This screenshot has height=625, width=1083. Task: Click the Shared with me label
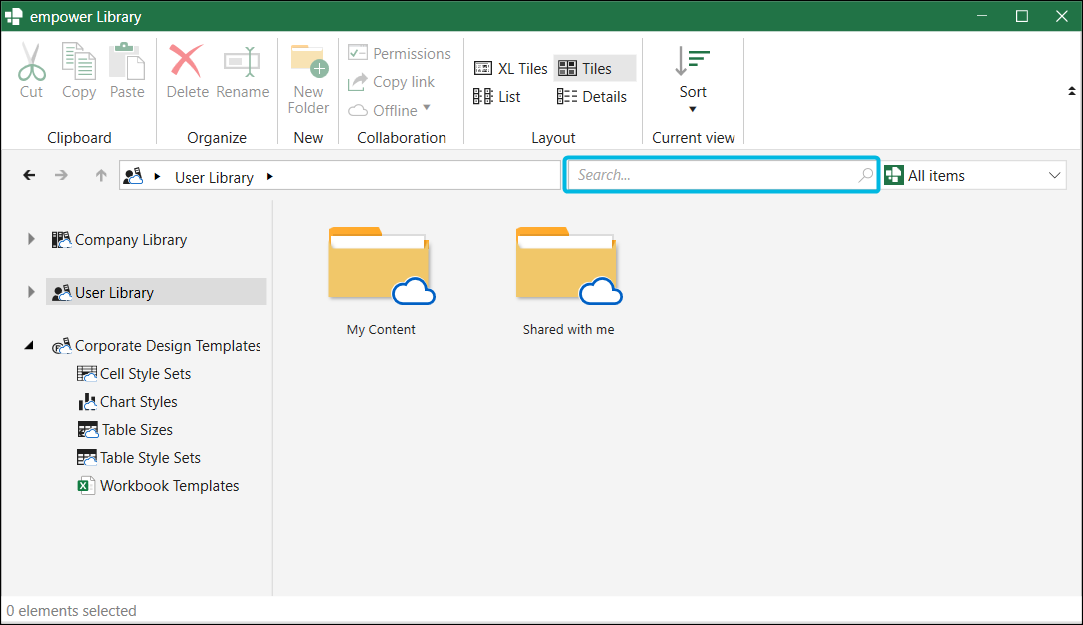click(568, 329)
